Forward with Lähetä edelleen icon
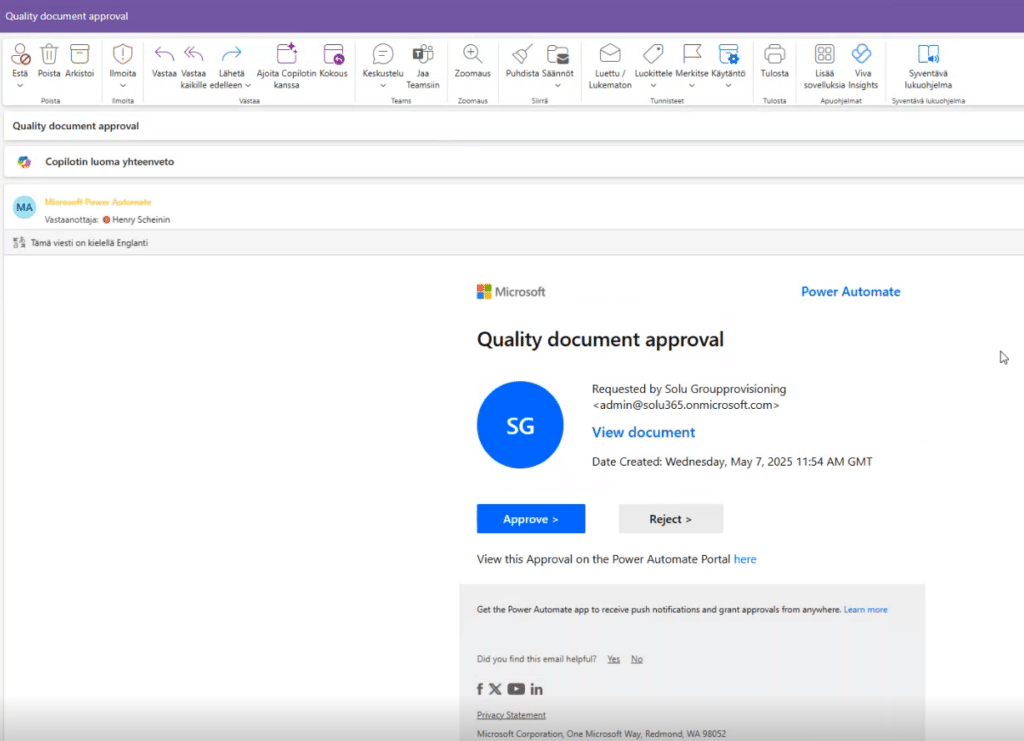The width and height of the screenshot is (1024, 741). [231, 54]
